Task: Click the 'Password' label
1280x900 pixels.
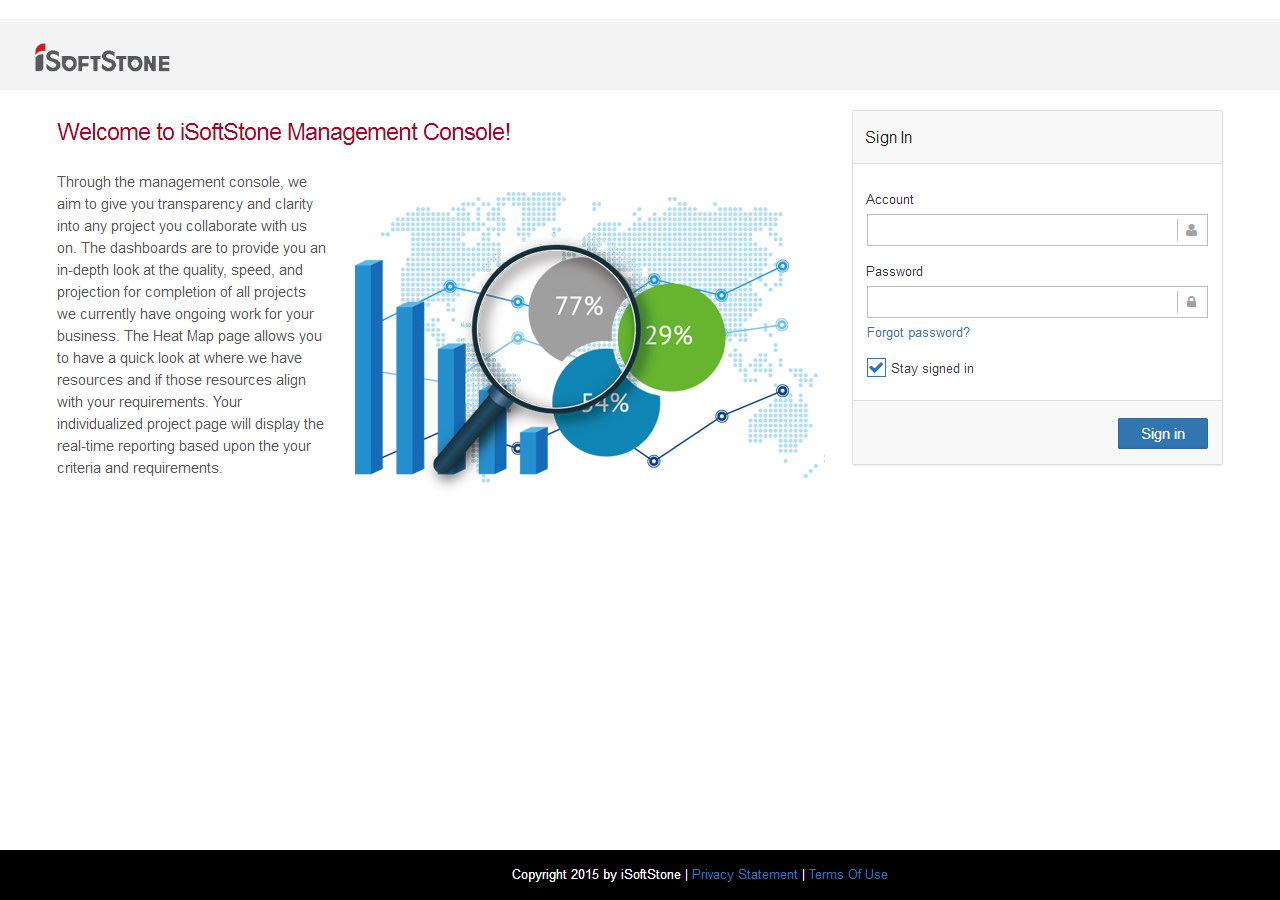Action: pos(894,272)
